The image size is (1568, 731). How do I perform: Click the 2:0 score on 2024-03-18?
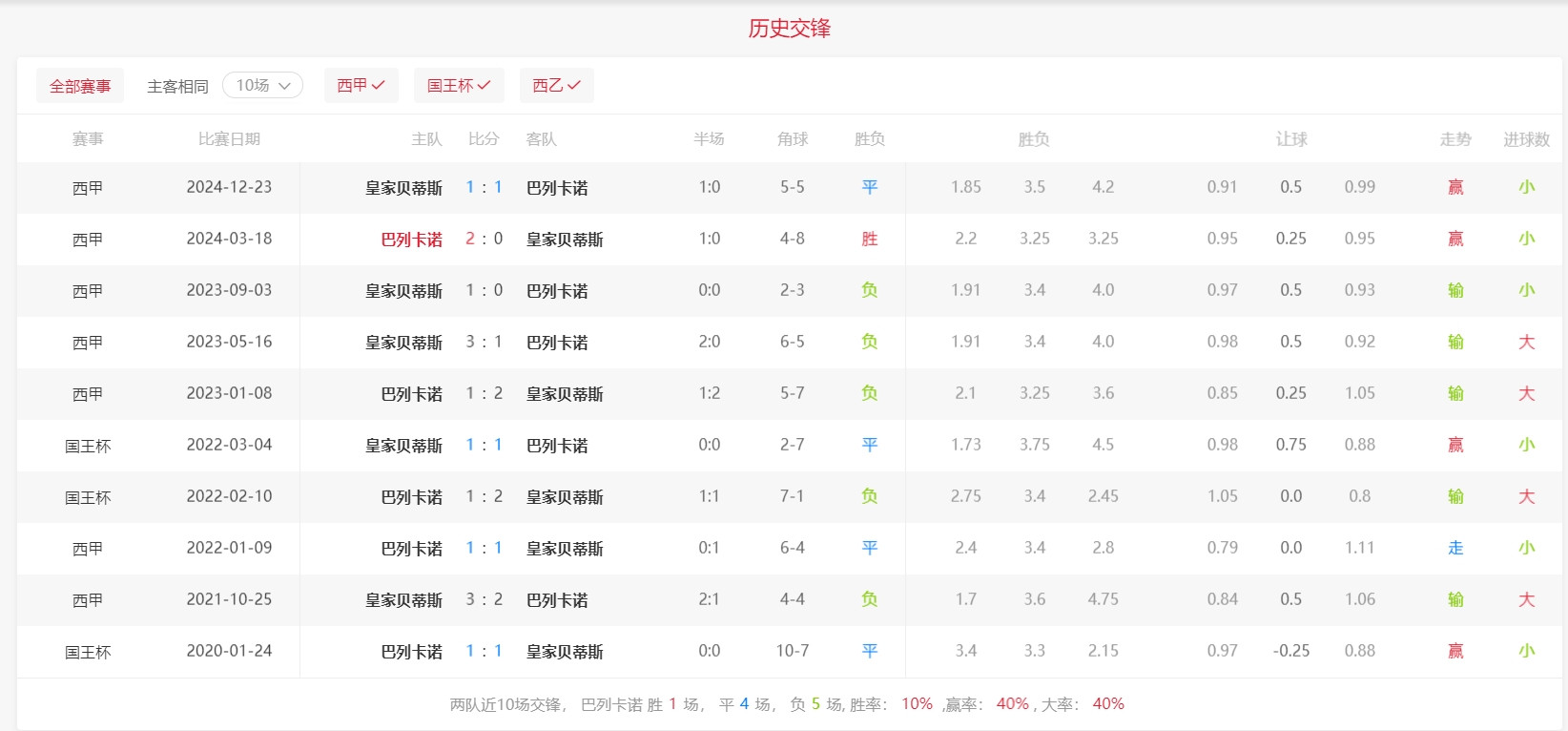click(x=484, y=239)
